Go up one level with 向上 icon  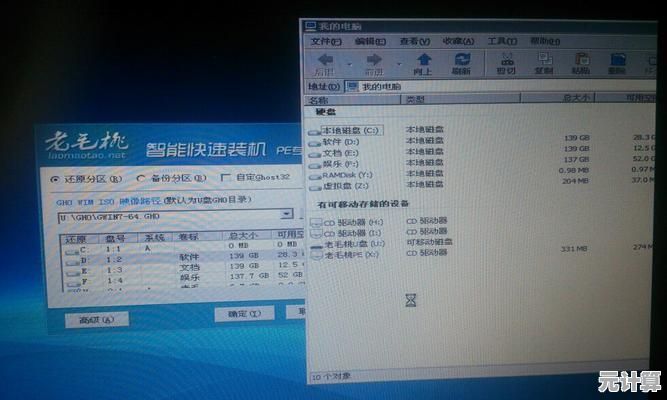[424, 60]
